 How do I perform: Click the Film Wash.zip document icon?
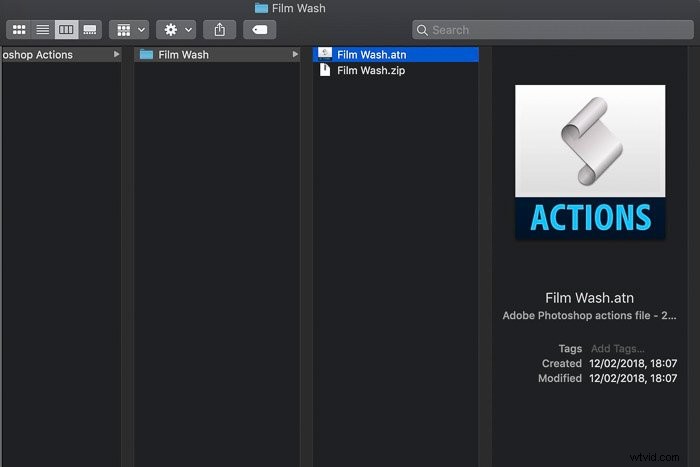(325, 70)
